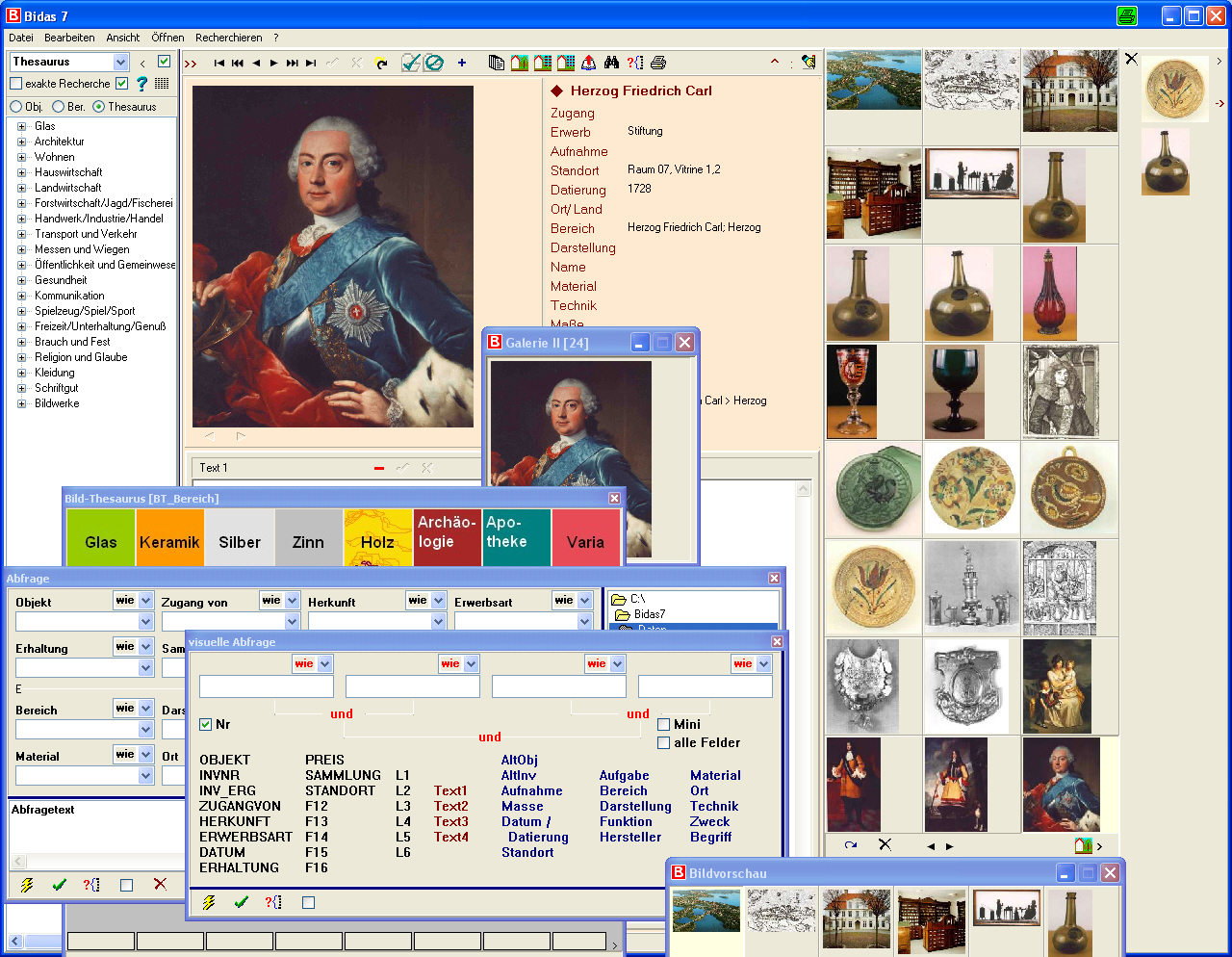Click the yellow undo arrow icon
The image size is (1232, 957).
382,63
